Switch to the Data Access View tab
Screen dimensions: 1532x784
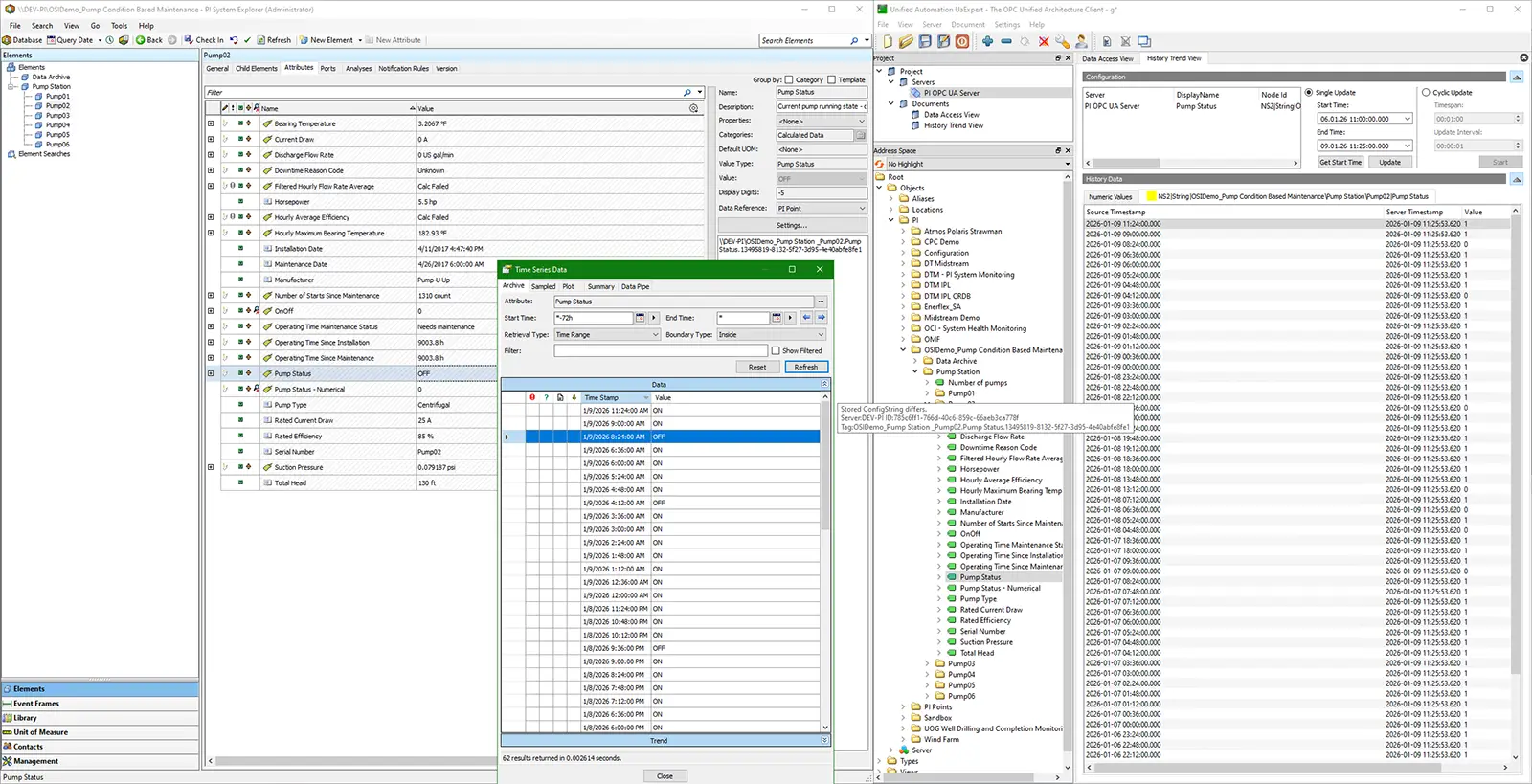point(1108,58)
